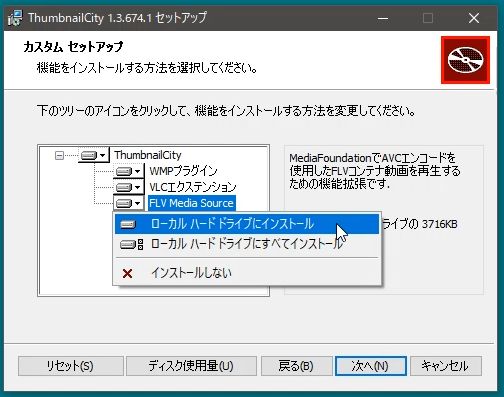Go back with 戻る(B) button
The image size is (504, 397).
pyautogui.click(x=296, y=366)
